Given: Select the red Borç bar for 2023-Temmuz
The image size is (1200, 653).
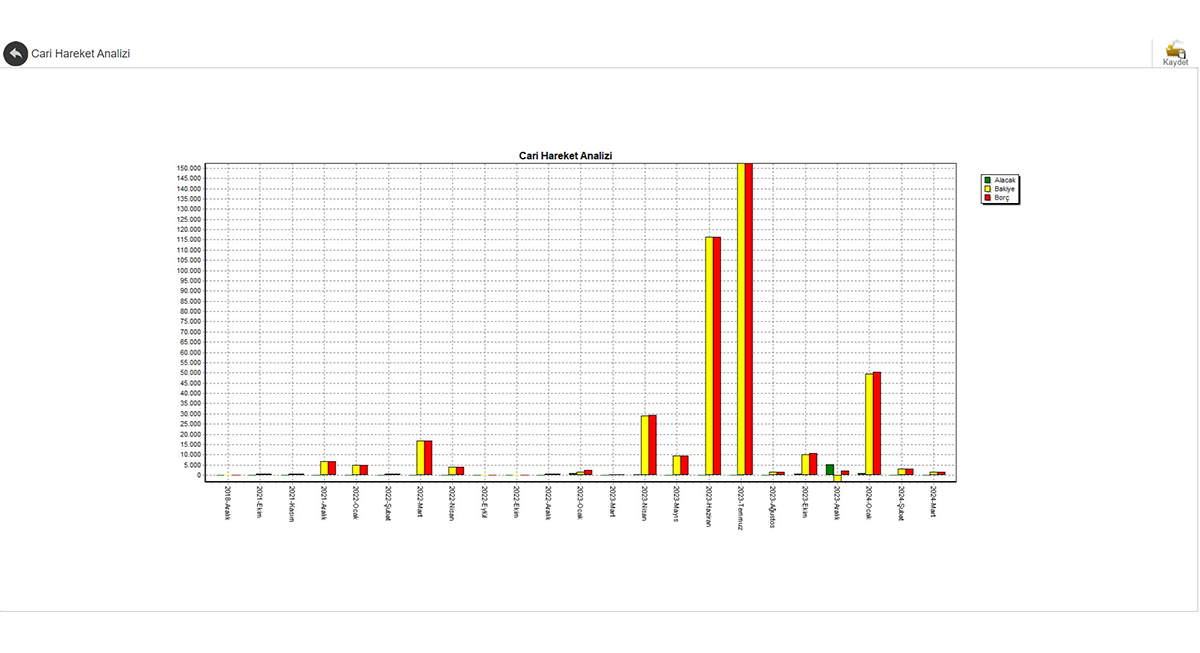Looking at the screenshot, I should [x=749, y=320].
